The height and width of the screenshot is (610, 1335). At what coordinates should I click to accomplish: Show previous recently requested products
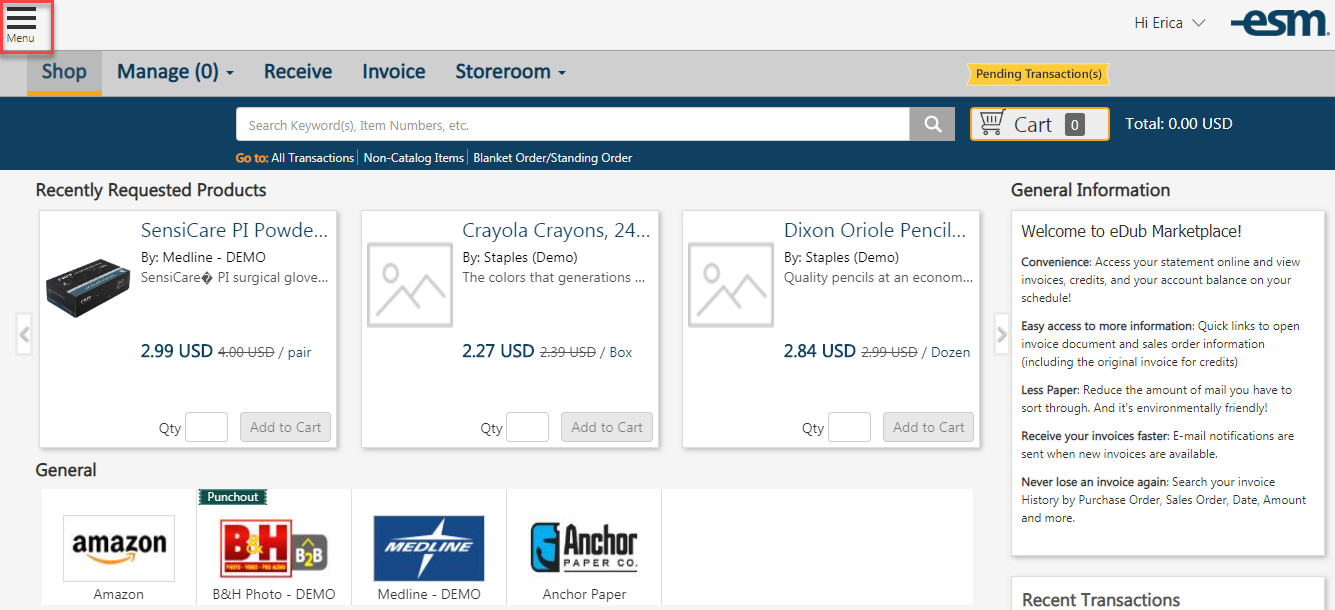[x=25, y=335]
